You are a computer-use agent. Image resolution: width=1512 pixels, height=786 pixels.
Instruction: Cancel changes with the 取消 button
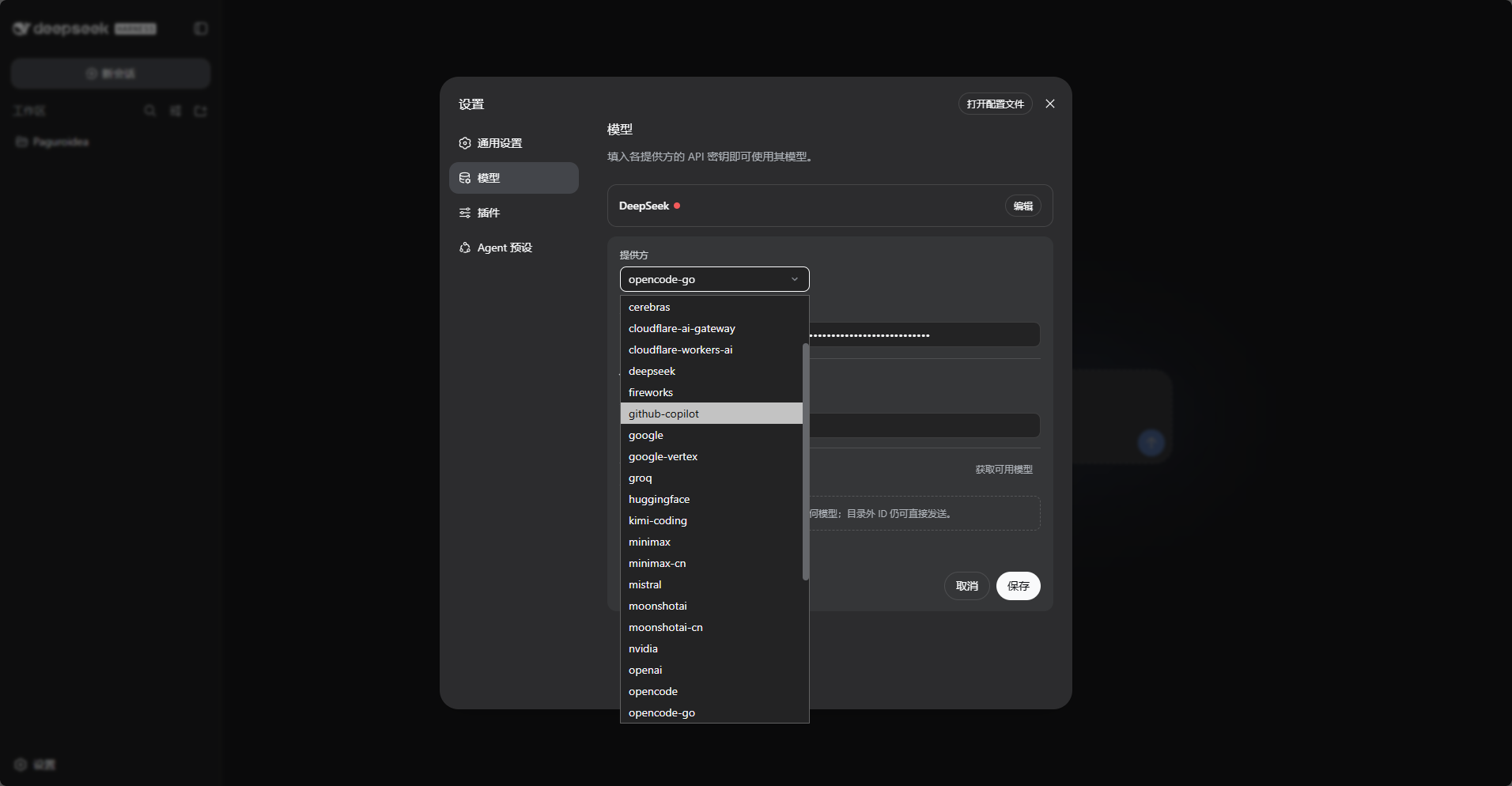point(967,586)
